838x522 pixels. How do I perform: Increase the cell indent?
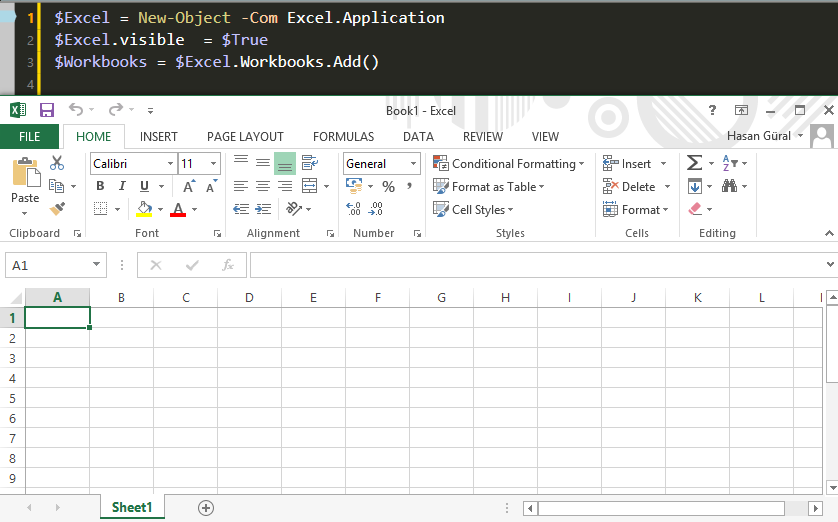pos(263,209)
